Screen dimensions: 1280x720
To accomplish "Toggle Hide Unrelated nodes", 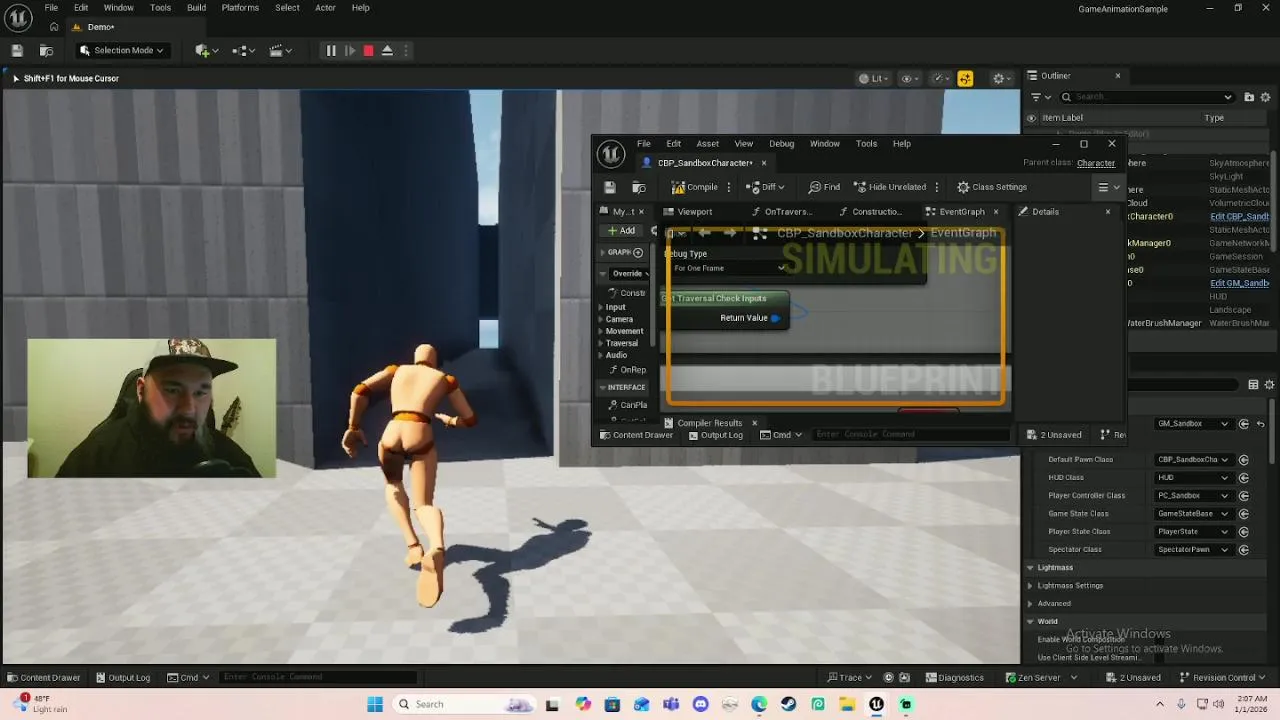I will (889, 187).
